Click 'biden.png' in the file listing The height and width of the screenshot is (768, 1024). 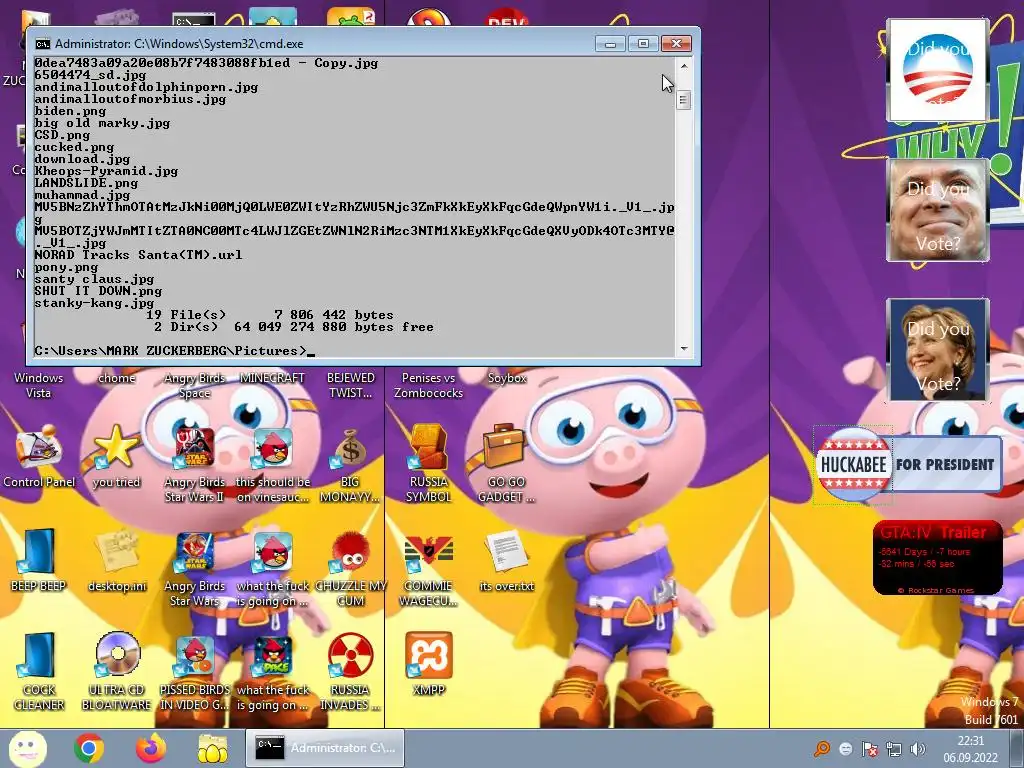[x=70, y=111]
